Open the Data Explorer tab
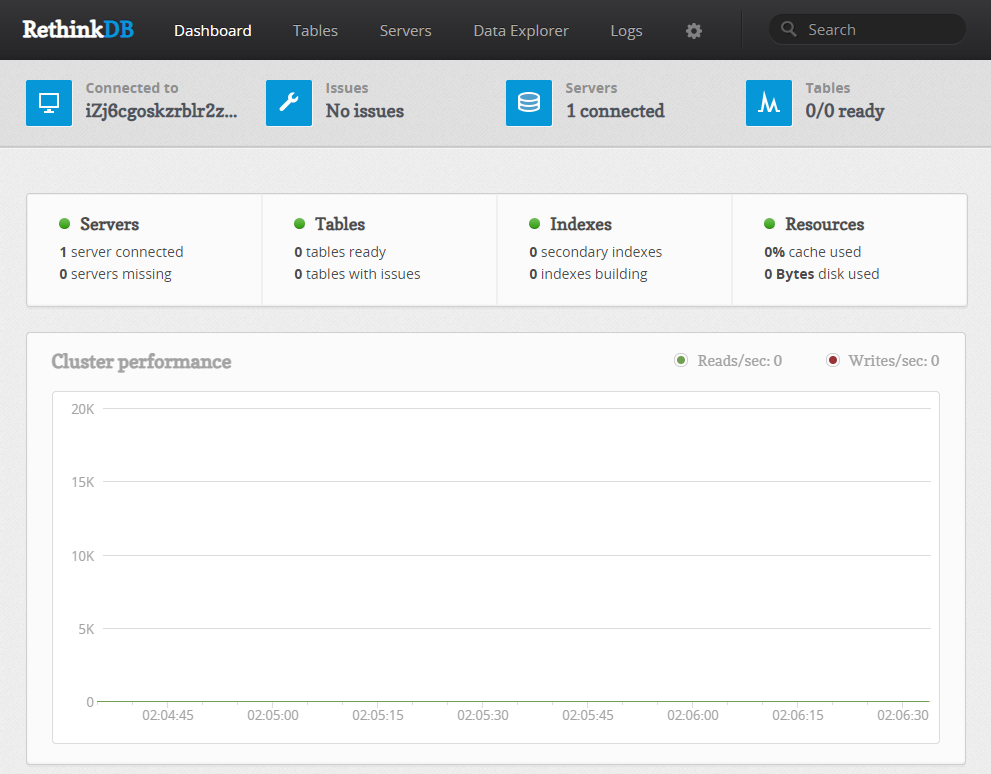Image resolution: width=991 pixels, height=774 pixels. click(521, 31)
